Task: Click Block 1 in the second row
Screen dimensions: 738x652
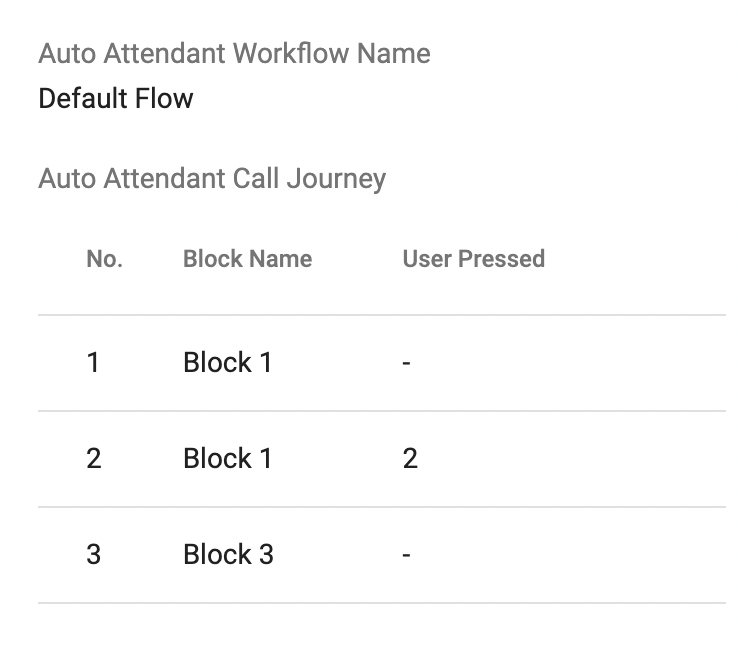Action: tap(228, 459)
